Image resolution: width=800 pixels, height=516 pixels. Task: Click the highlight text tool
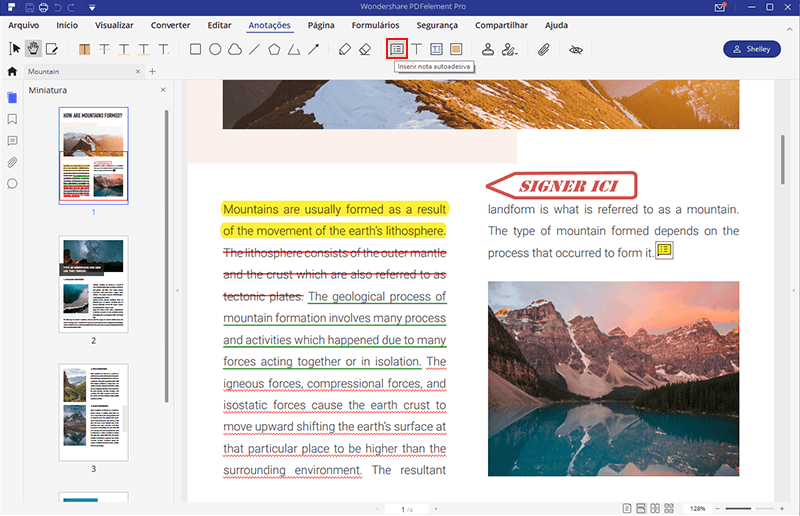tap(84, 48)
